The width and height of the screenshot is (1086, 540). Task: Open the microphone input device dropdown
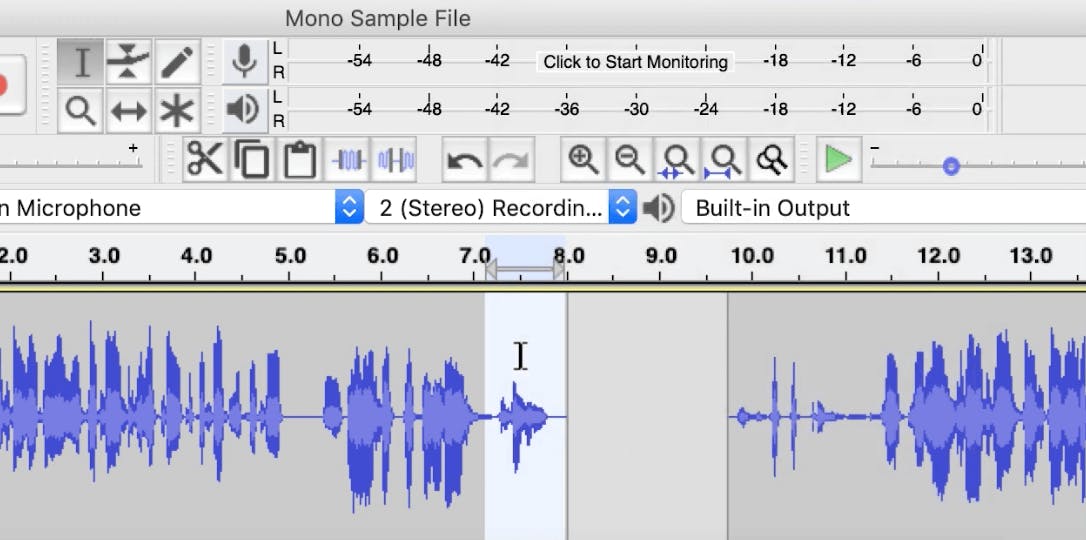(x=348, y=208)
